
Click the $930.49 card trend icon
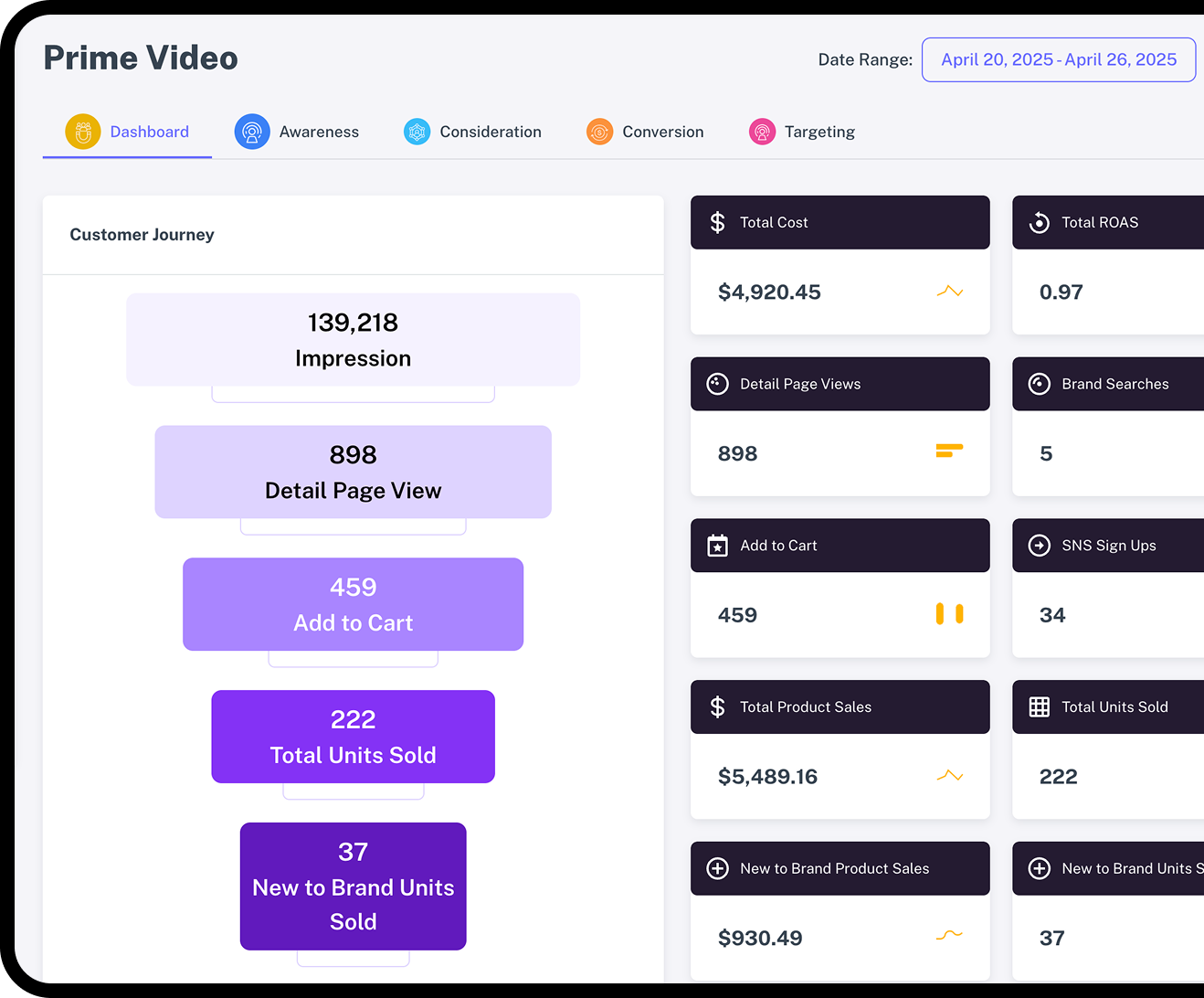coord(950,935)
